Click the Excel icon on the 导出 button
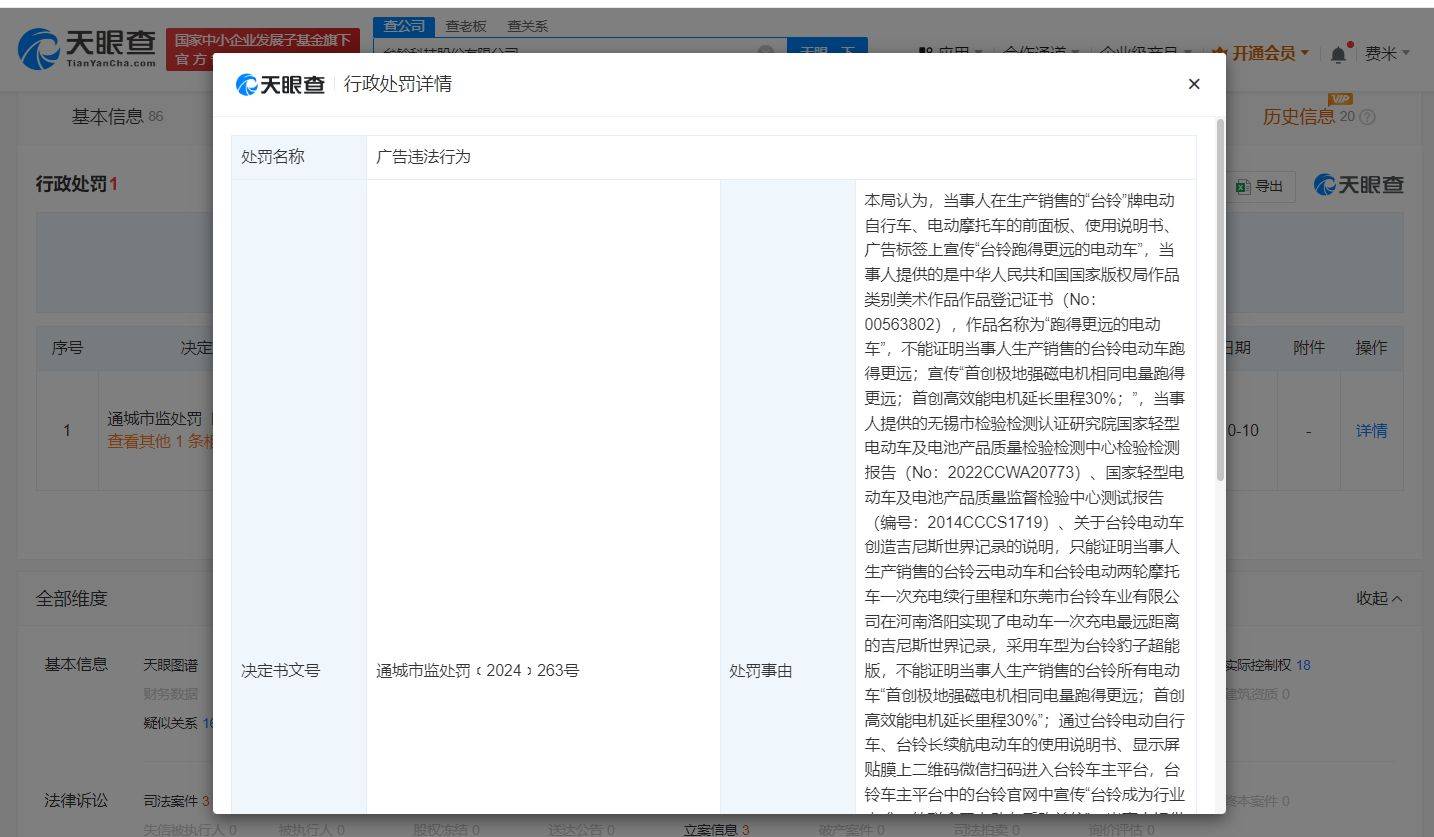The width and height of the screenshot is (1434, 837). [x=1243, y=186]
